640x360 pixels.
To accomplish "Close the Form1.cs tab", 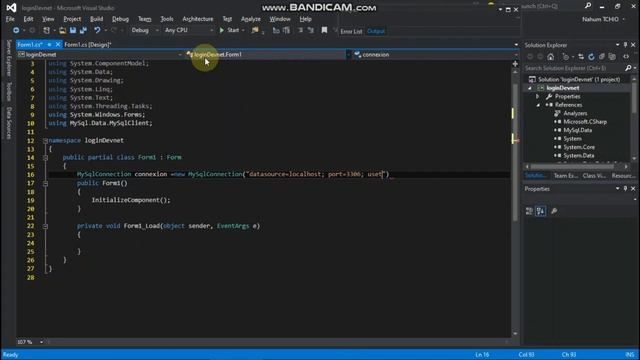I will click(x=58, y=44).
